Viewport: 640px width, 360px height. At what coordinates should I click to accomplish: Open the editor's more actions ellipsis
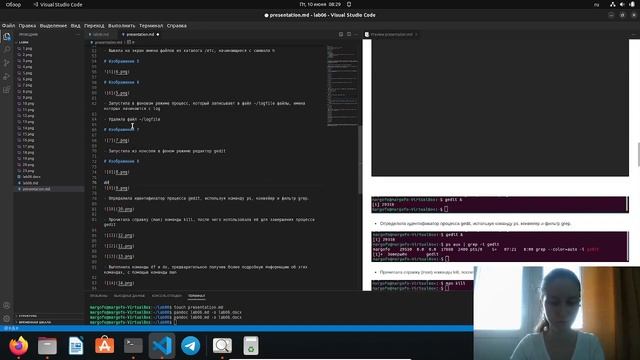[356, 34]
